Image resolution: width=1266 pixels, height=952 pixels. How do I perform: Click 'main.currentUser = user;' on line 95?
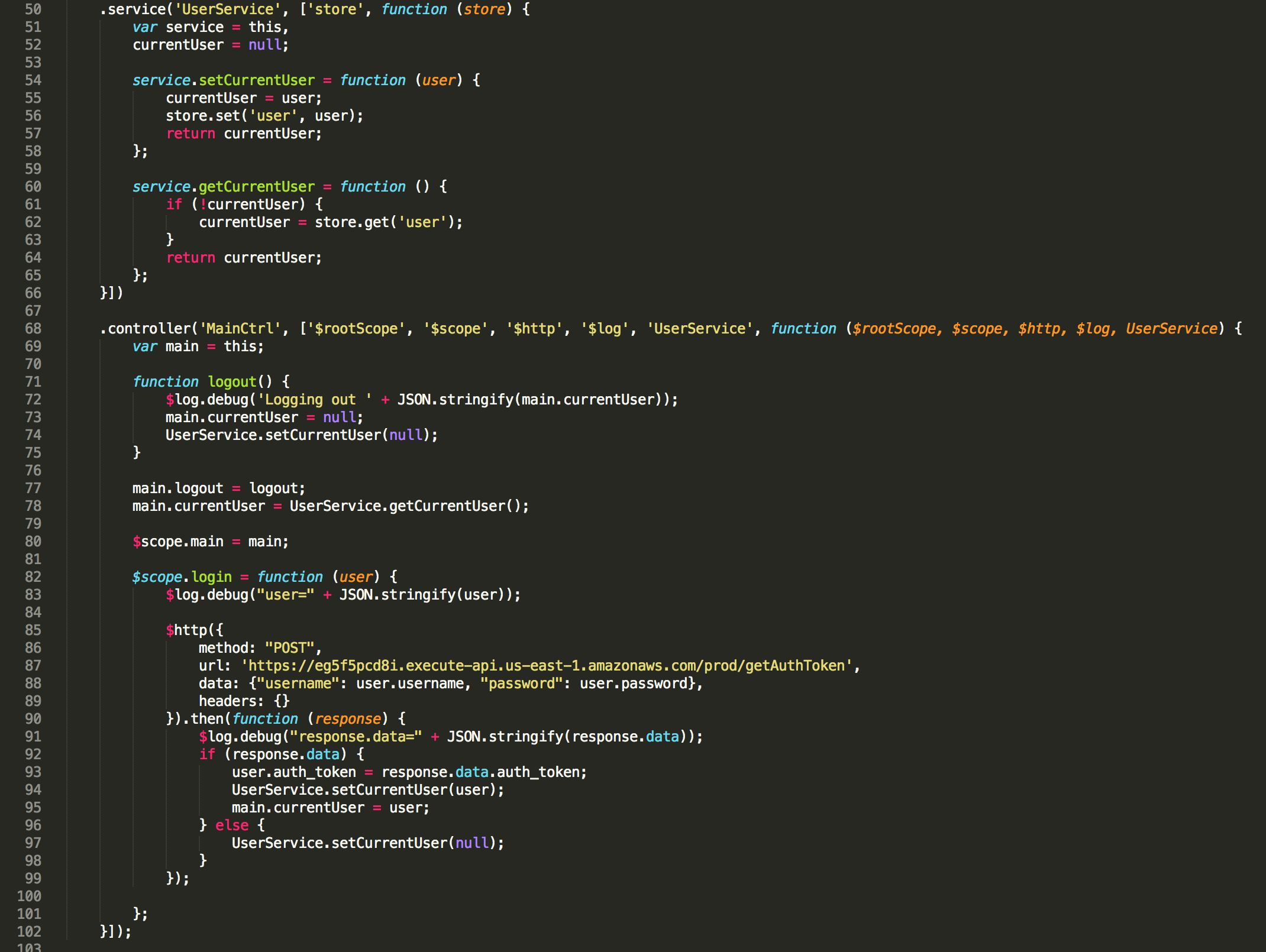(331, 808)
